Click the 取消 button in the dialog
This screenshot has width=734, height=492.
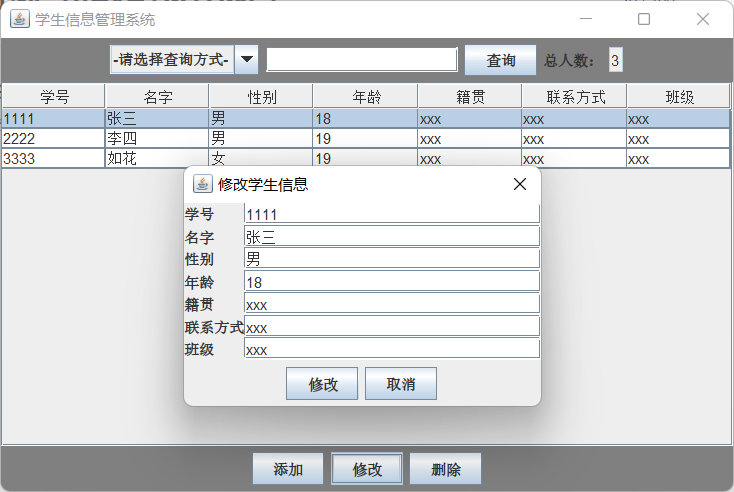tap(401, 384)
